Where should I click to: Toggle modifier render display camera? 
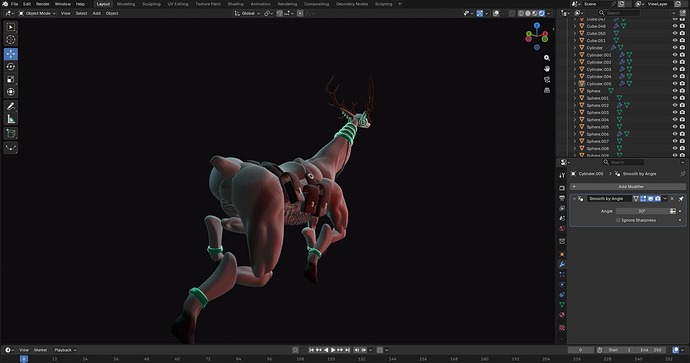(658, 199)
